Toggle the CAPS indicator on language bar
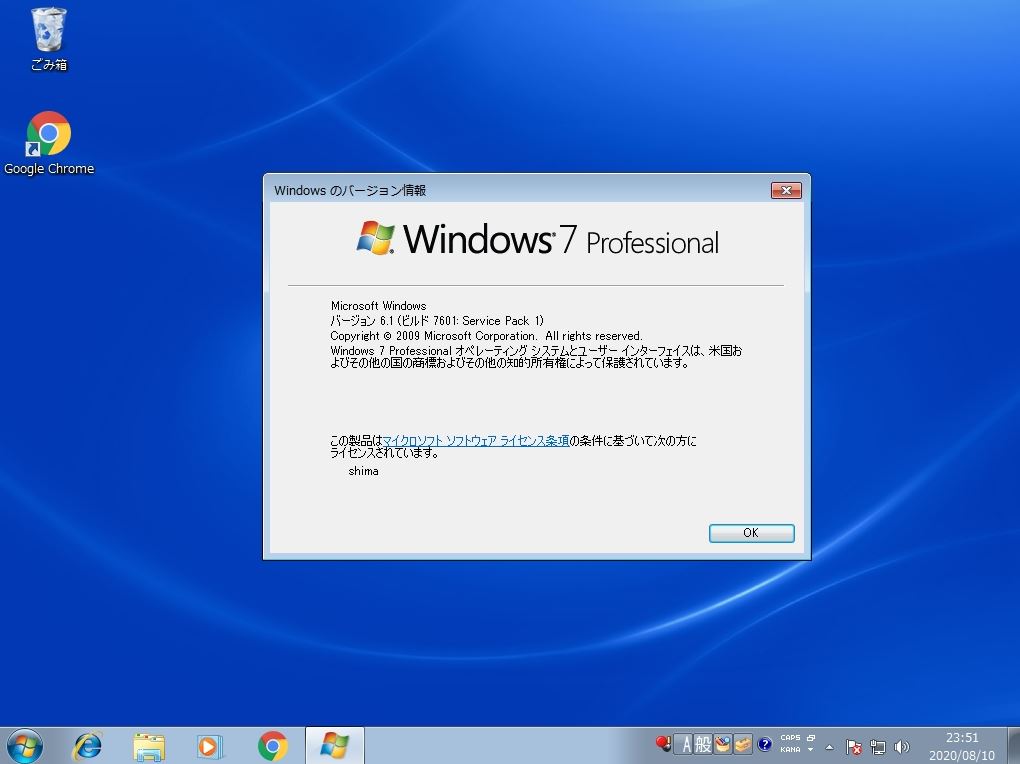The height and width of the screenshot is (764, 1020). pyautogui.click(x=790, y=738)
